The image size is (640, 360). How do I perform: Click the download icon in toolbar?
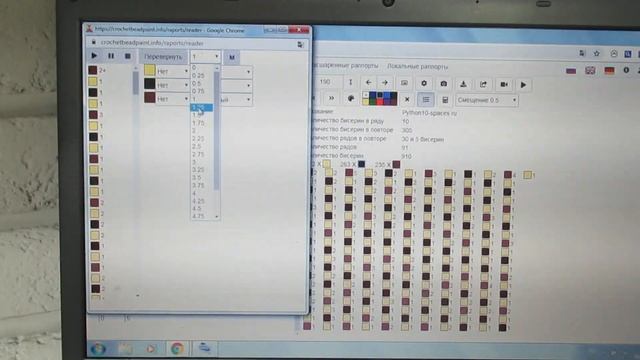pyautogui.click(x=463, y=84)
